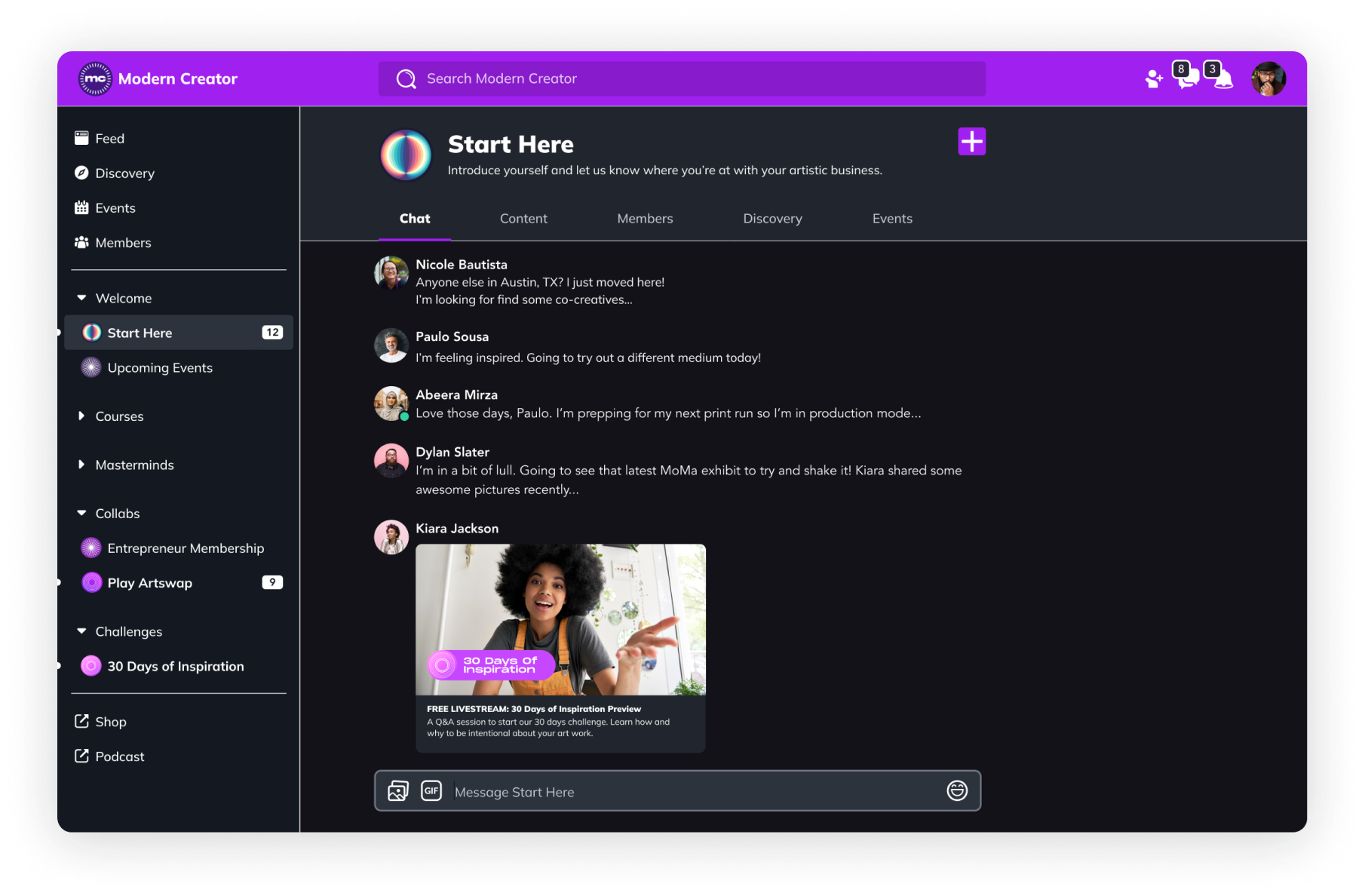Click the Paulo Sousa name
This screenshot has width=1365, height=896.
[x=452, y=336]
